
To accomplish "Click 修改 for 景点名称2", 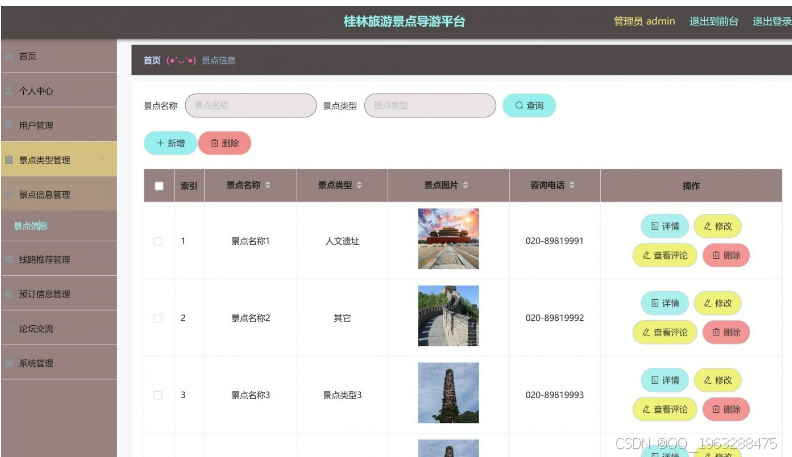I will coord(718,303).
